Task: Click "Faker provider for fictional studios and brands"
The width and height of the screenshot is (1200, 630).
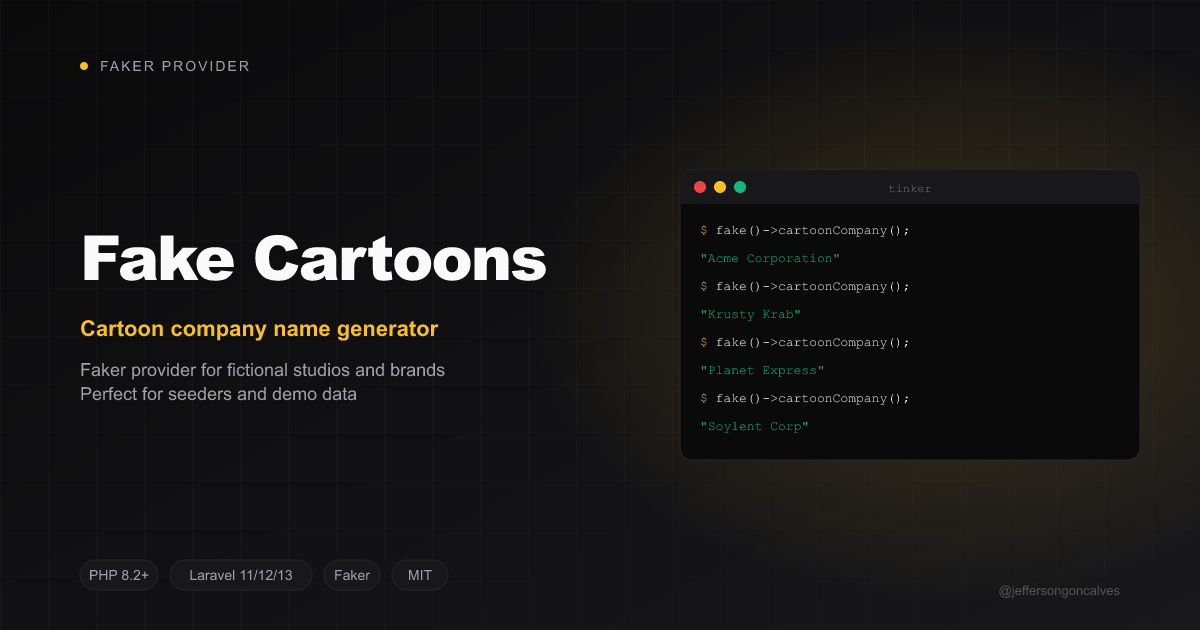Action: tap(262, 370)
